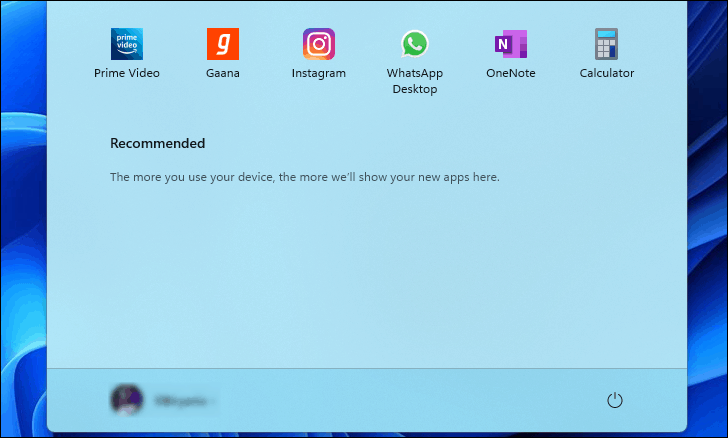Image resolution: width=728 pixels, height=438 pixels.
Task: Select the Recommended section heading
Action: [157, 143]
